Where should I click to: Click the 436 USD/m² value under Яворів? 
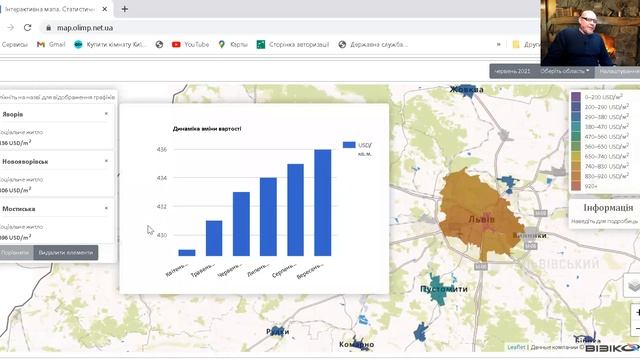tap(16, 143)
